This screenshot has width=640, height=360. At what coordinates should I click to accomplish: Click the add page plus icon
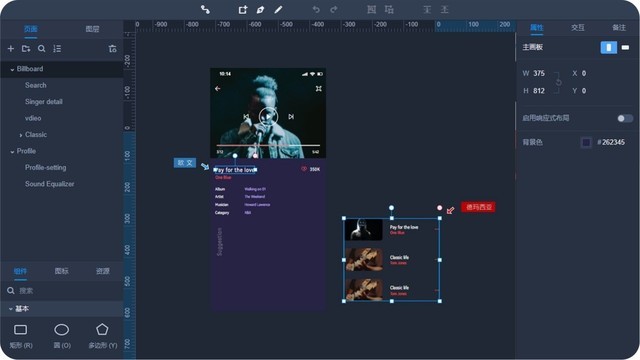tap(11, 49)
